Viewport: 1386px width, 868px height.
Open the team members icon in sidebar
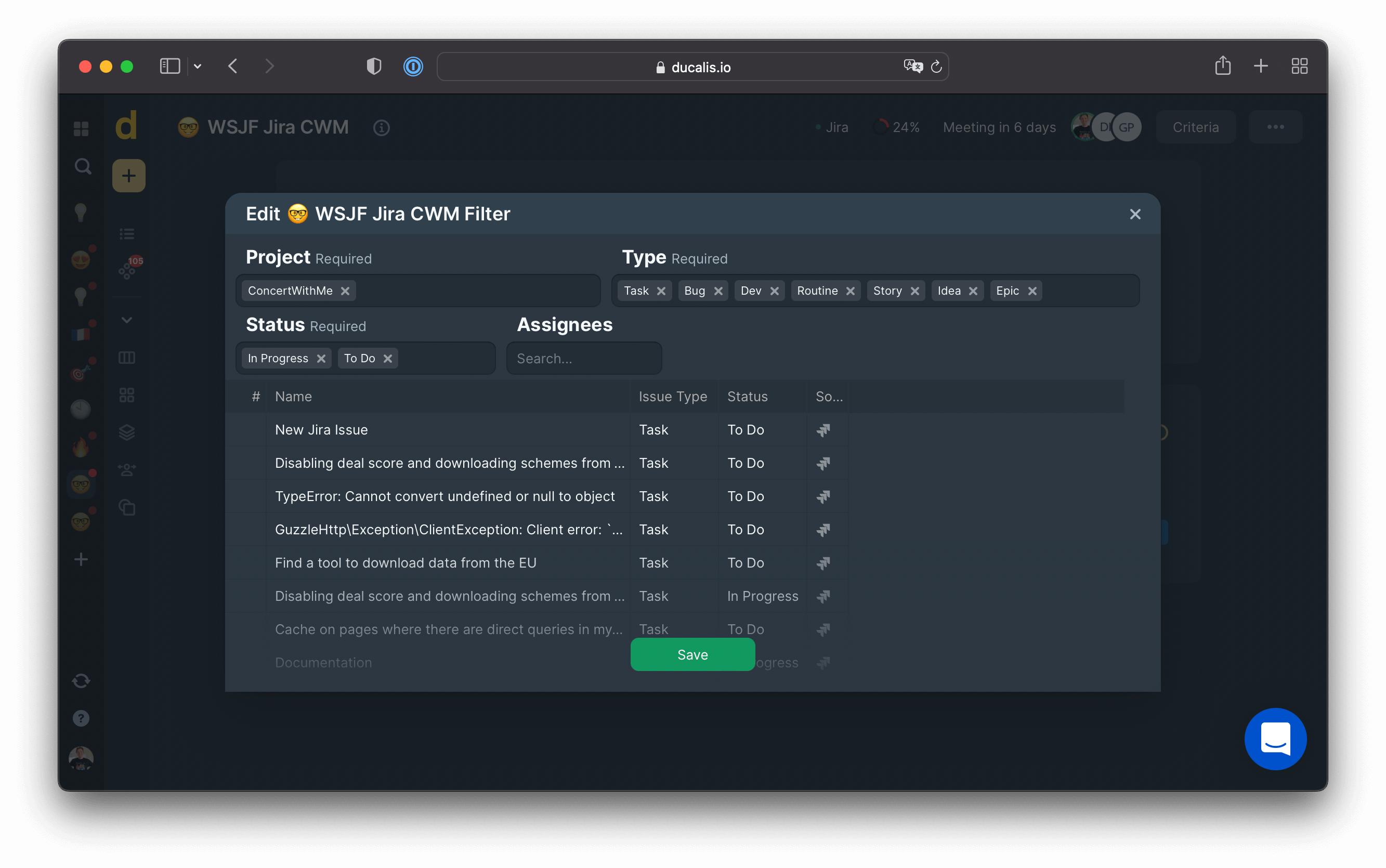[127, 471]
